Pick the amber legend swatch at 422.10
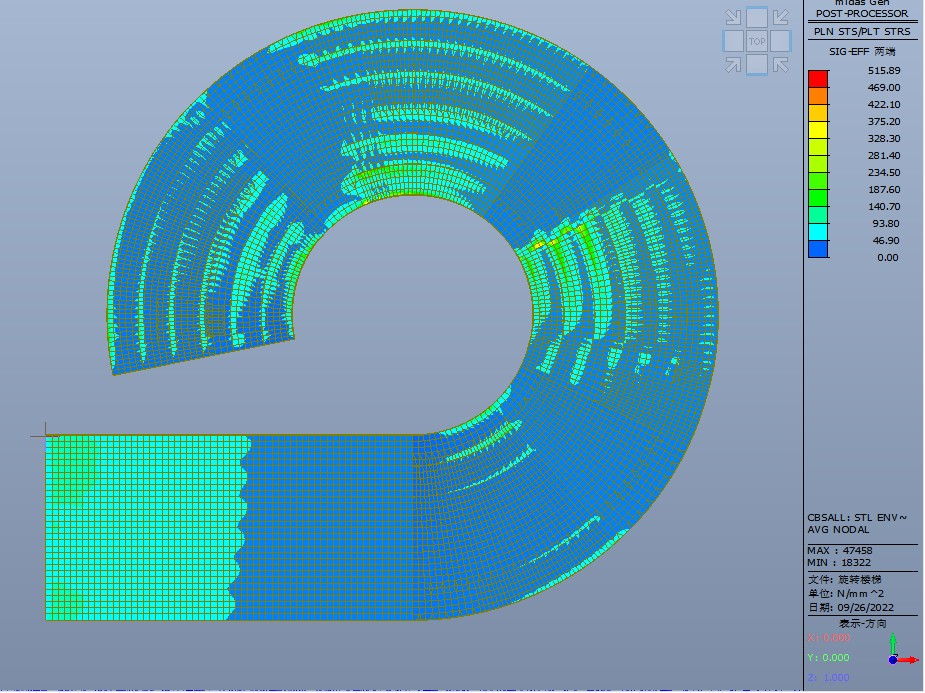Image resolution: width=925 pixels, height=693 pixels. click(818, 113)
